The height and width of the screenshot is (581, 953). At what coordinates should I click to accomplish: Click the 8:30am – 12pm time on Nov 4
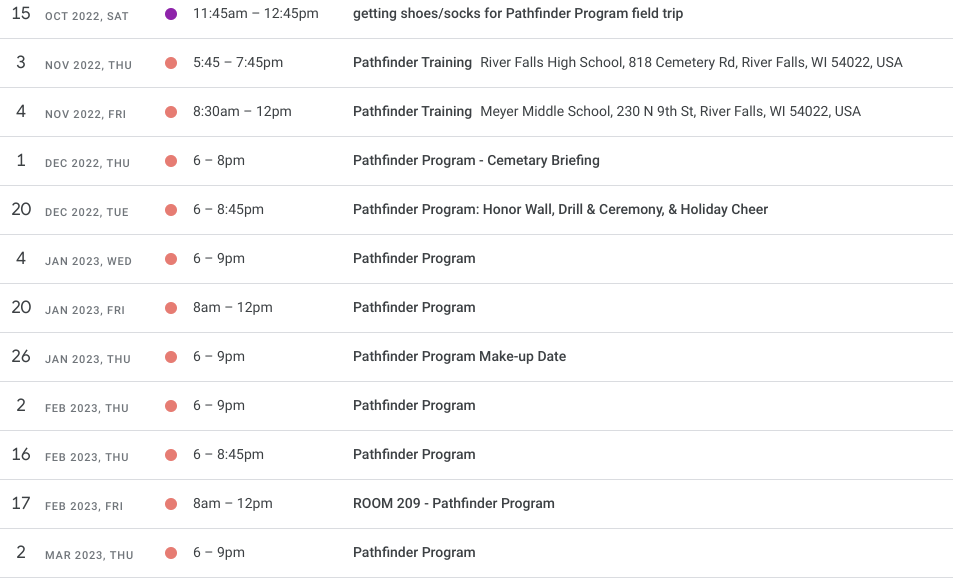point(242,111)
